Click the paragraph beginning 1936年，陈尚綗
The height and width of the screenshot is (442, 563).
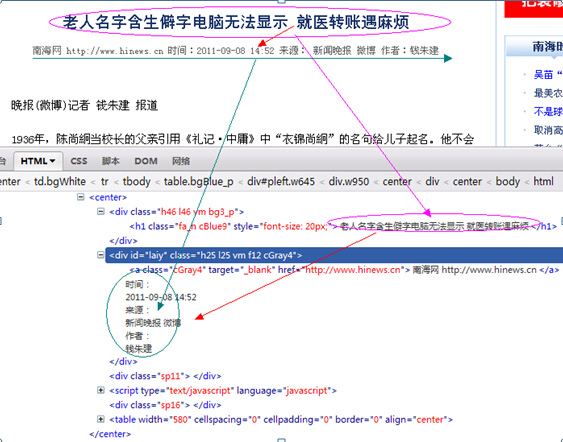coord(243,139)
